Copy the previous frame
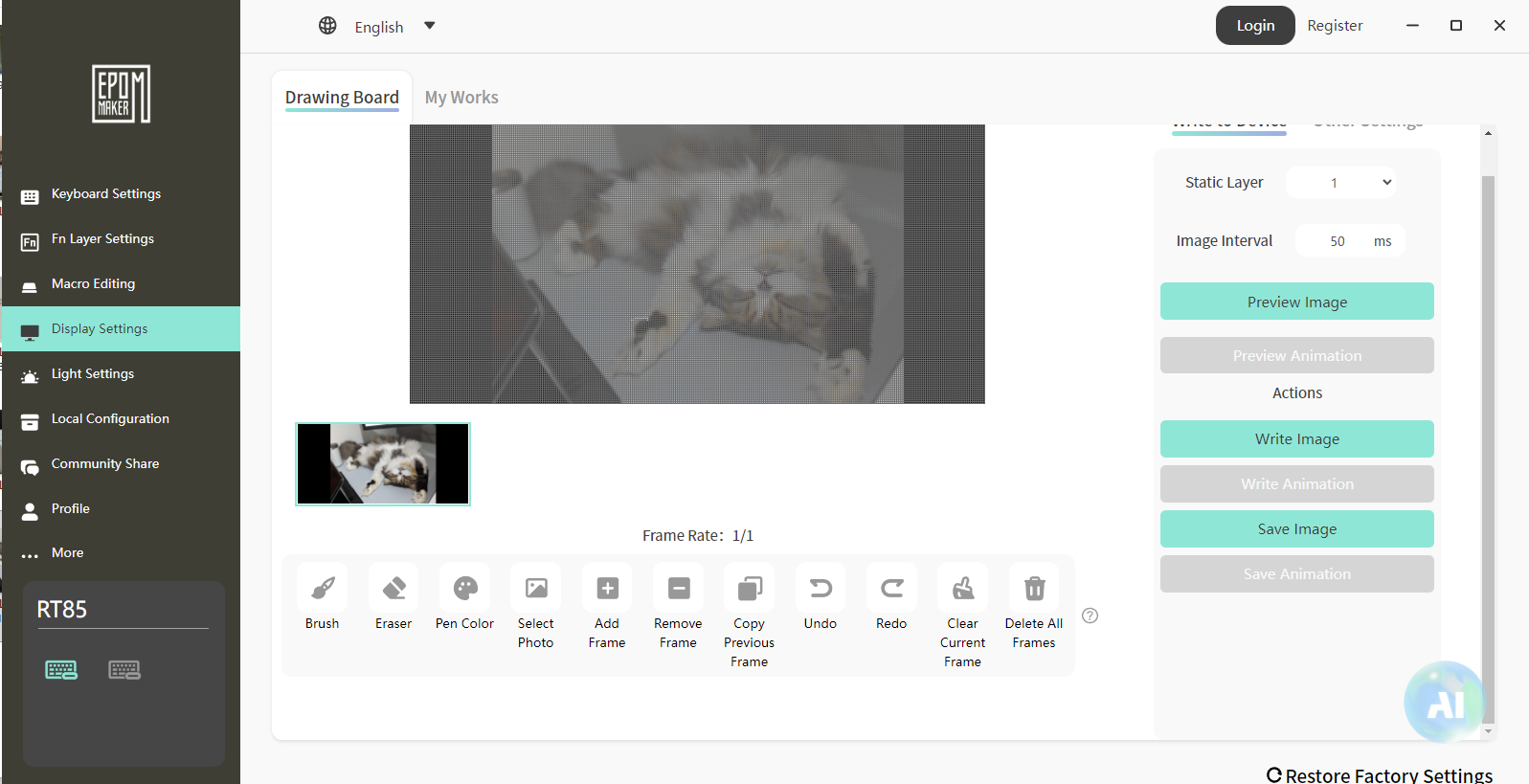Screen dimensions: 1529x784 coord(750,588)
